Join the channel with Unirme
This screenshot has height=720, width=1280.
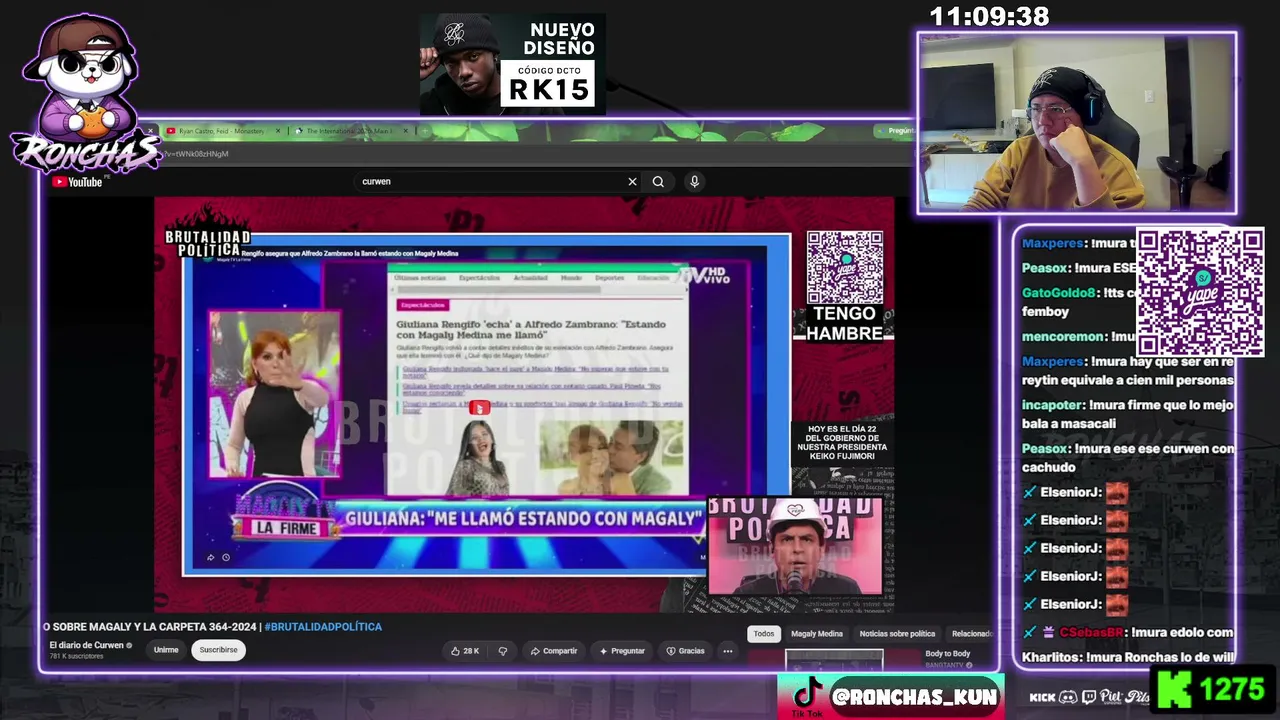click(x=166, y=650)
